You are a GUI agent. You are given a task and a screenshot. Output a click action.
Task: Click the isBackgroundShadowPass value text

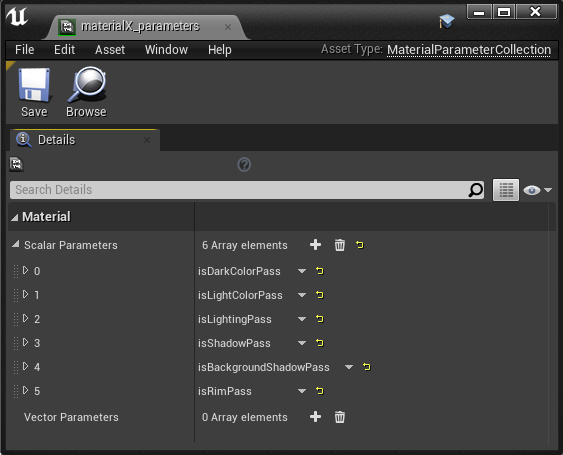[264, 367]
